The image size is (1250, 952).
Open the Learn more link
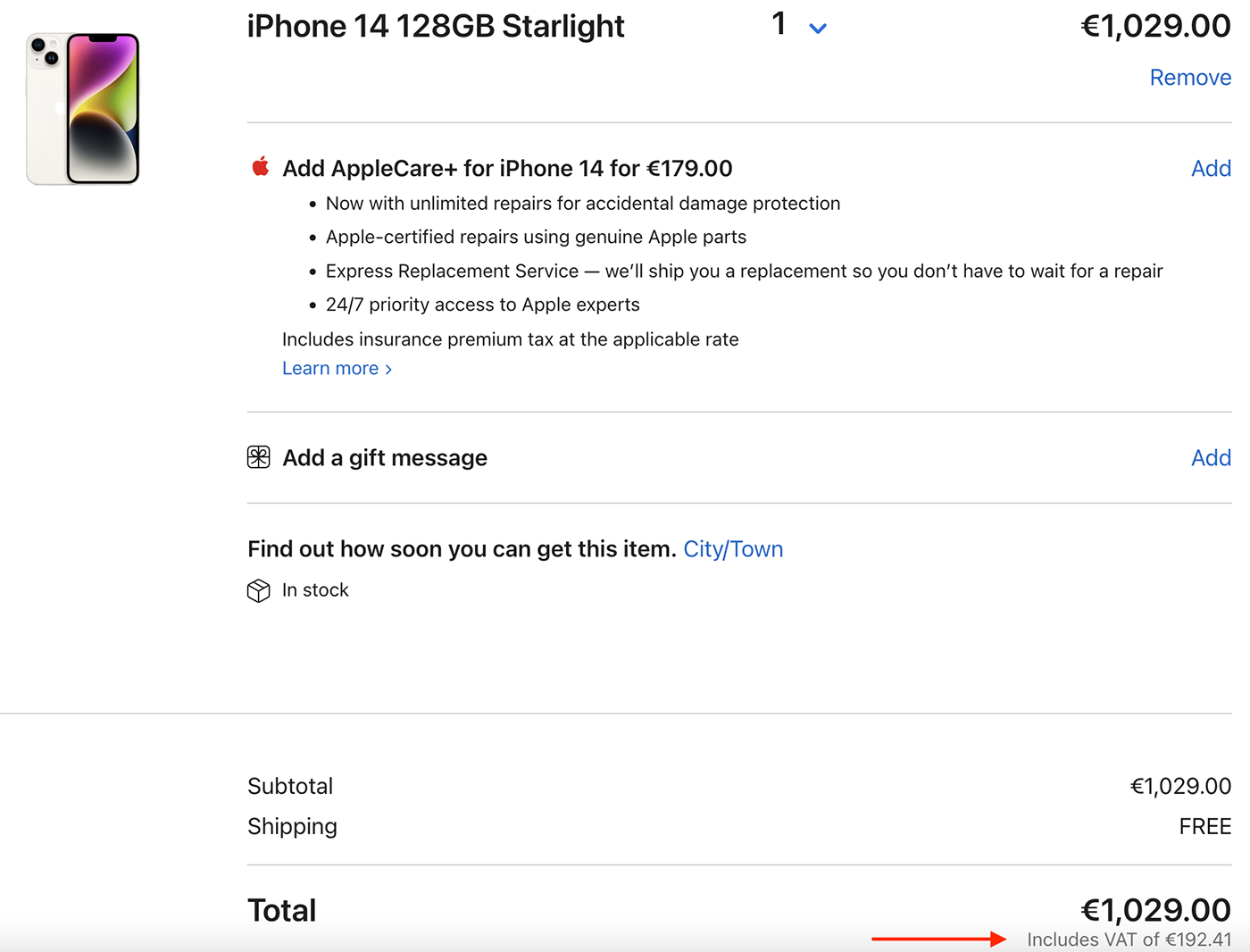point(337,368)
